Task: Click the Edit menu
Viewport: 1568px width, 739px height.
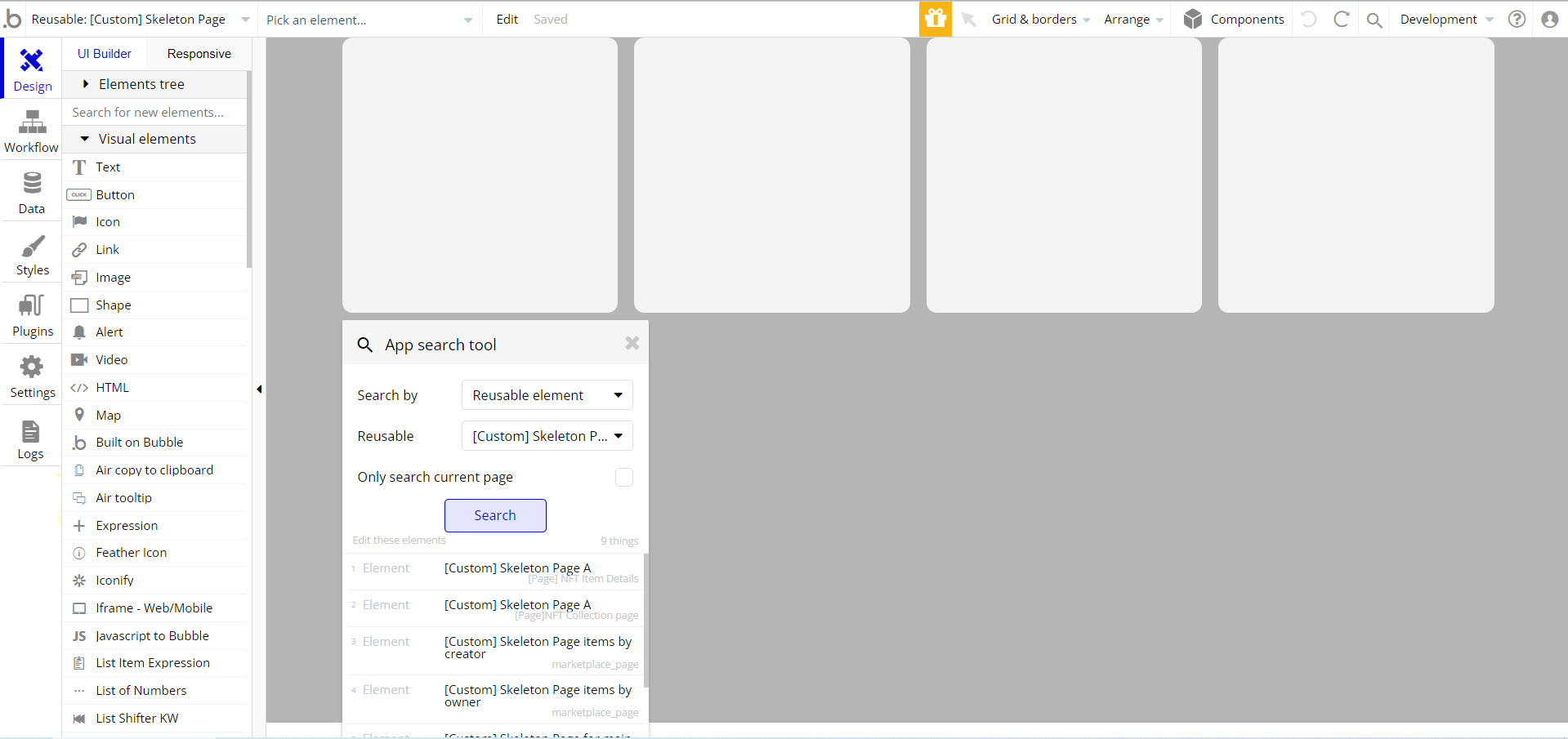Action: click(507, 20)
